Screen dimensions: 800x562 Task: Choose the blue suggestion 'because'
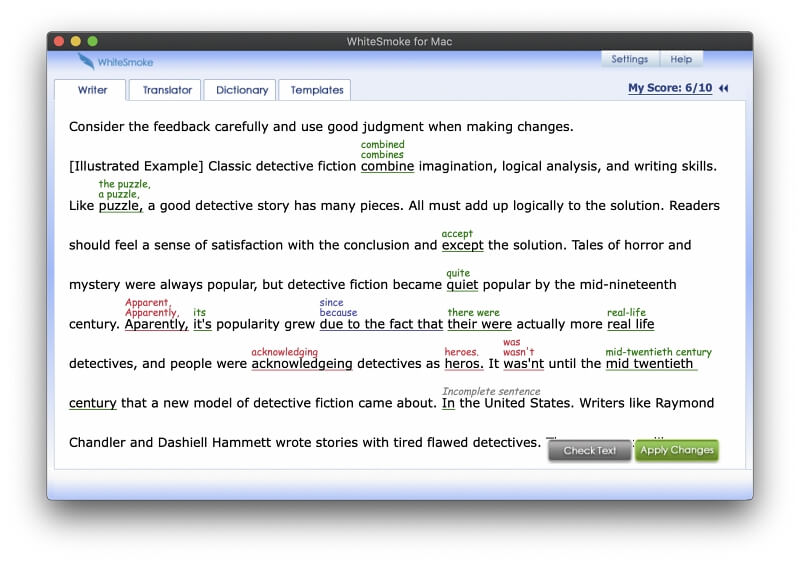coord(338,313)
